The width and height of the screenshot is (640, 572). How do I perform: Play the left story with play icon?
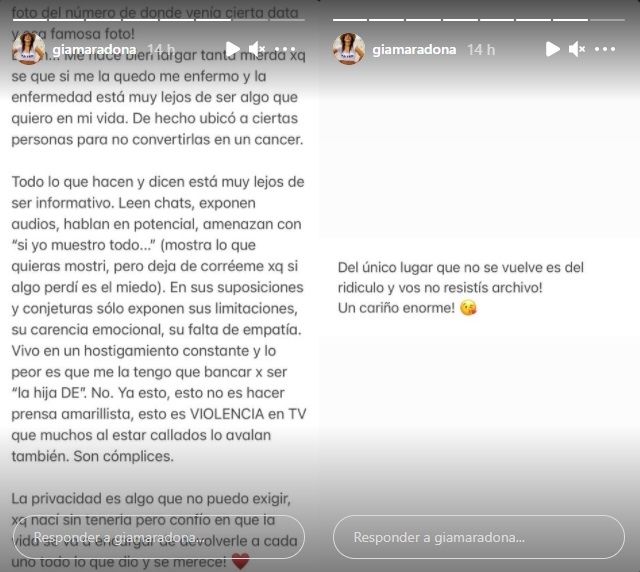click(x=233, y=49)
